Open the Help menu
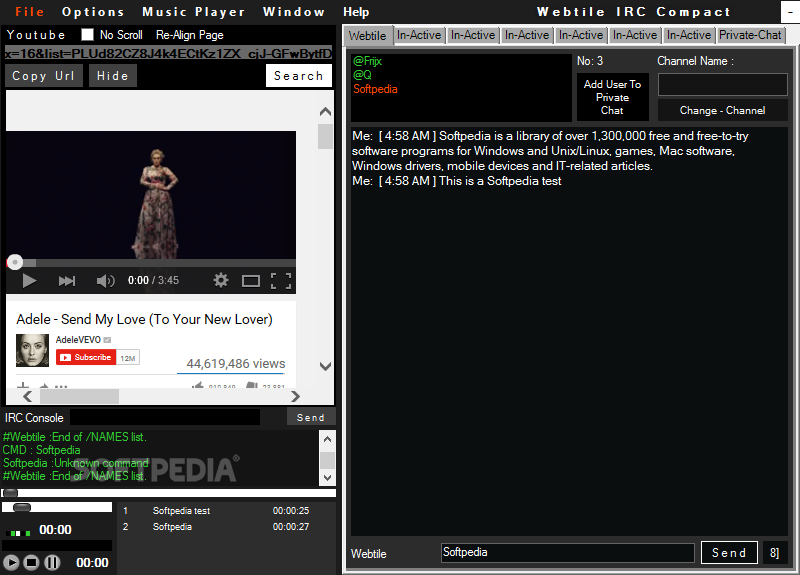The height and width of the screenshot is (575, 800). (356, 12)
